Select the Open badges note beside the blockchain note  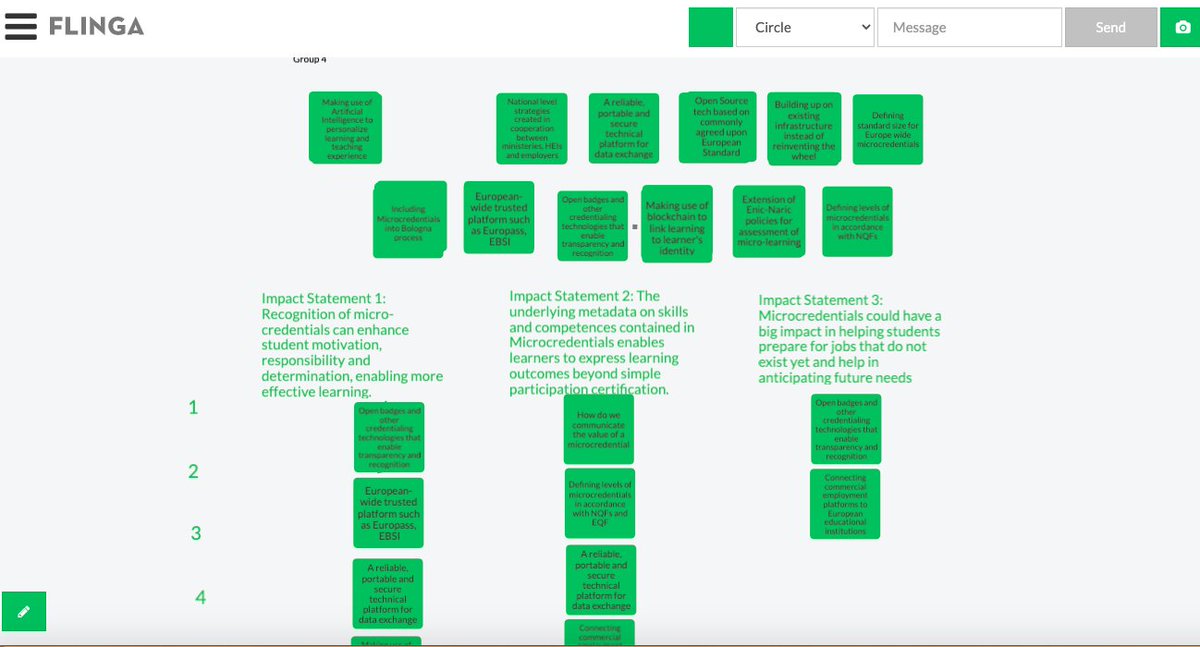[x=593, y=227]
